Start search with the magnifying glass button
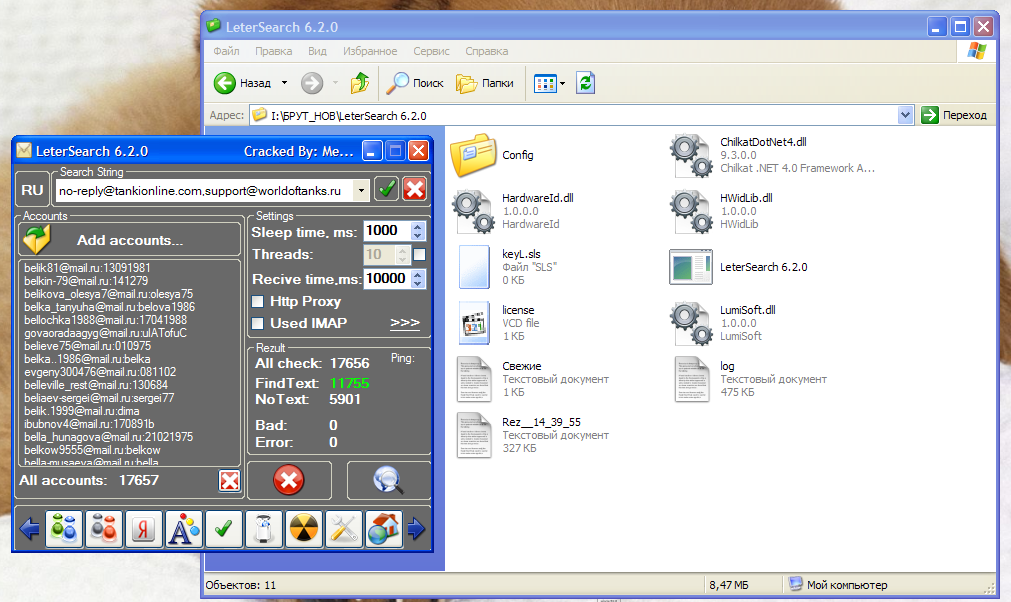The image size is (1011, 602). pos(388,480)
